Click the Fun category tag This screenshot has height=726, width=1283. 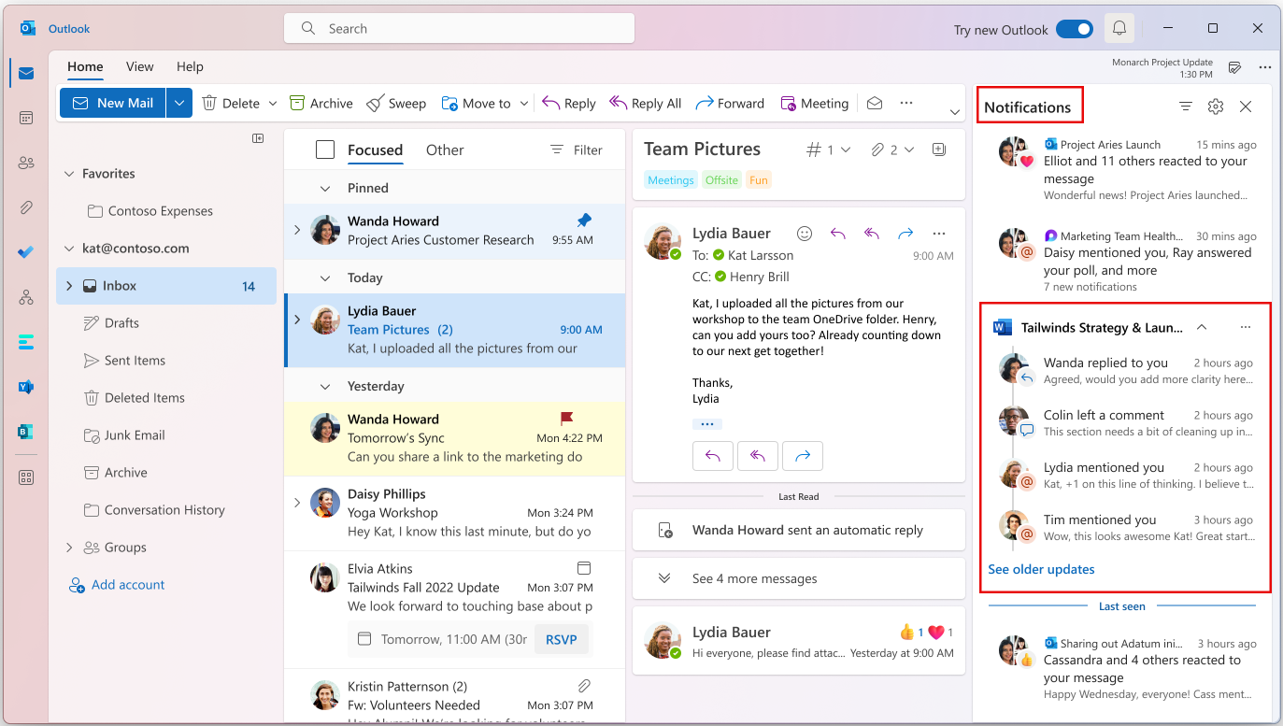click(x=759, y=180)
